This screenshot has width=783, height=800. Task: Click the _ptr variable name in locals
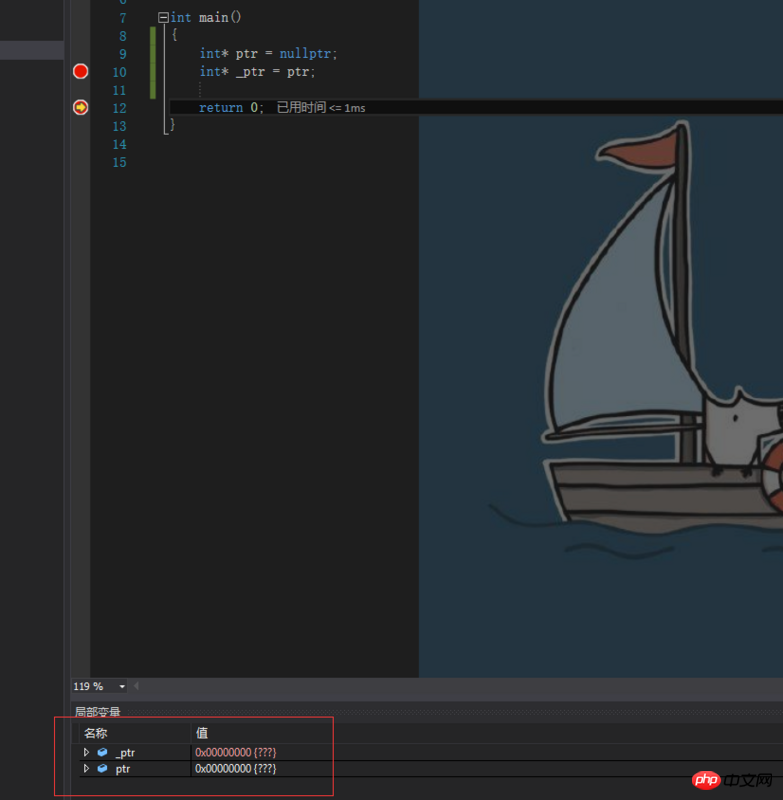click(125, 753)
